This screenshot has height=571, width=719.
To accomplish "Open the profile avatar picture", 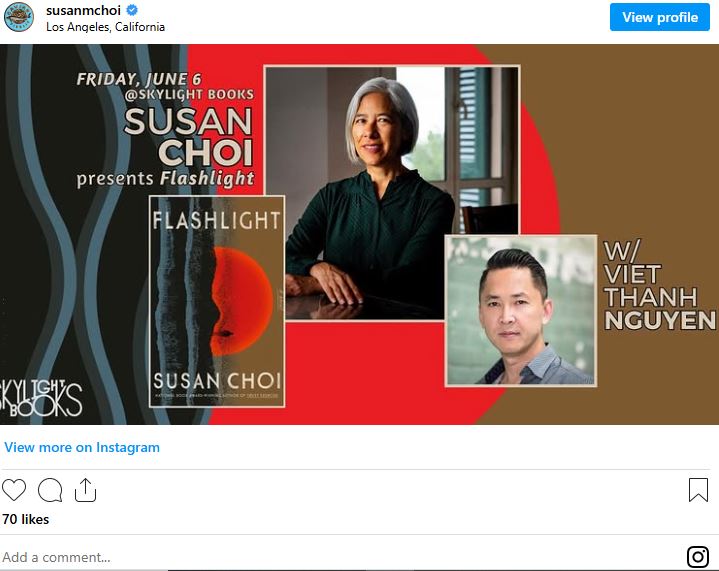I will pos(19,17).
